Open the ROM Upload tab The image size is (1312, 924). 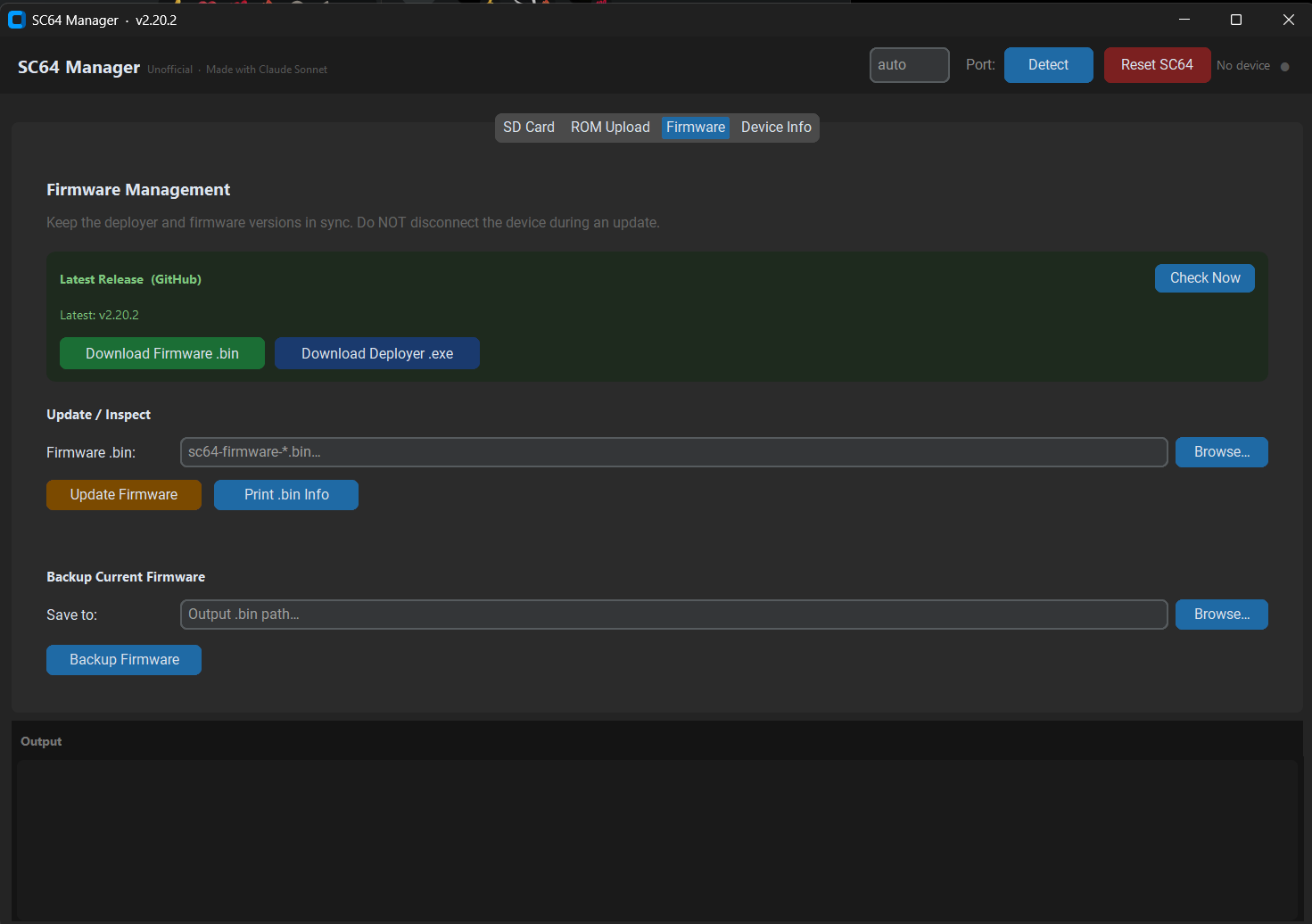[610, 128]
